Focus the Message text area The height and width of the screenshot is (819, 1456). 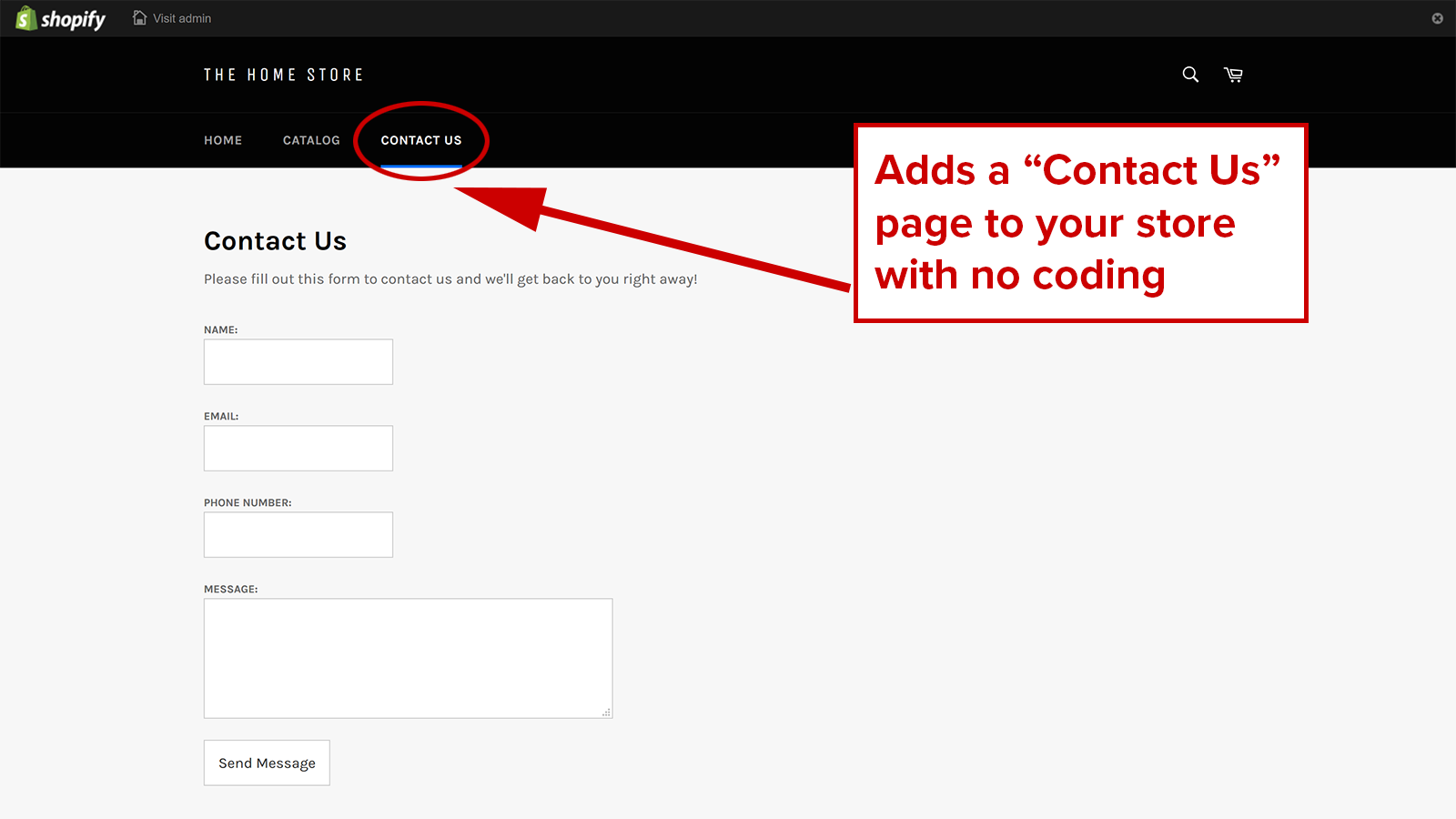409,659
